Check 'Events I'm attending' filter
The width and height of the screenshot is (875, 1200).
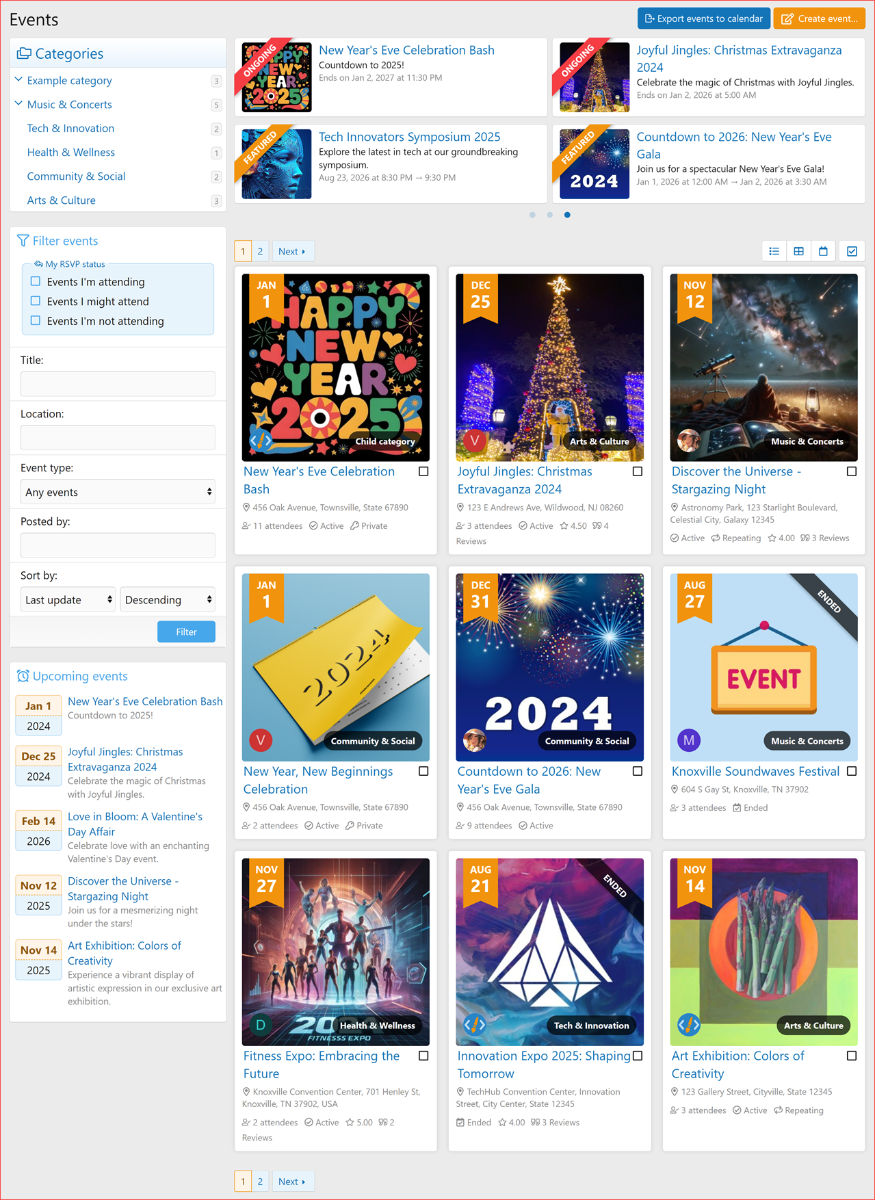tap(36, 282)
